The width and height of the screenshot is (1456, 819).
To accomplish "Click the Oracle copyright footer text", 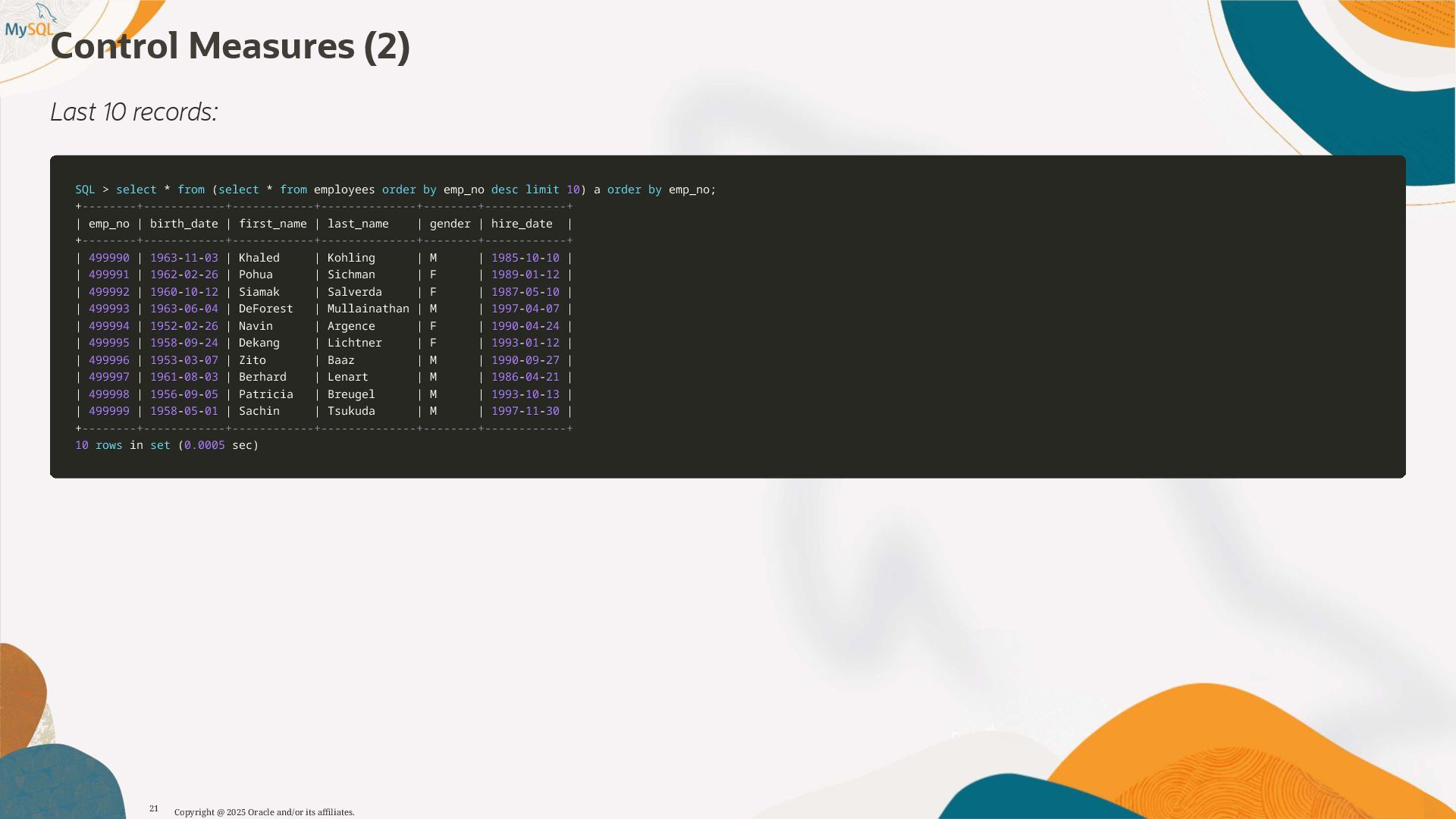I will (x=264, y=812).
